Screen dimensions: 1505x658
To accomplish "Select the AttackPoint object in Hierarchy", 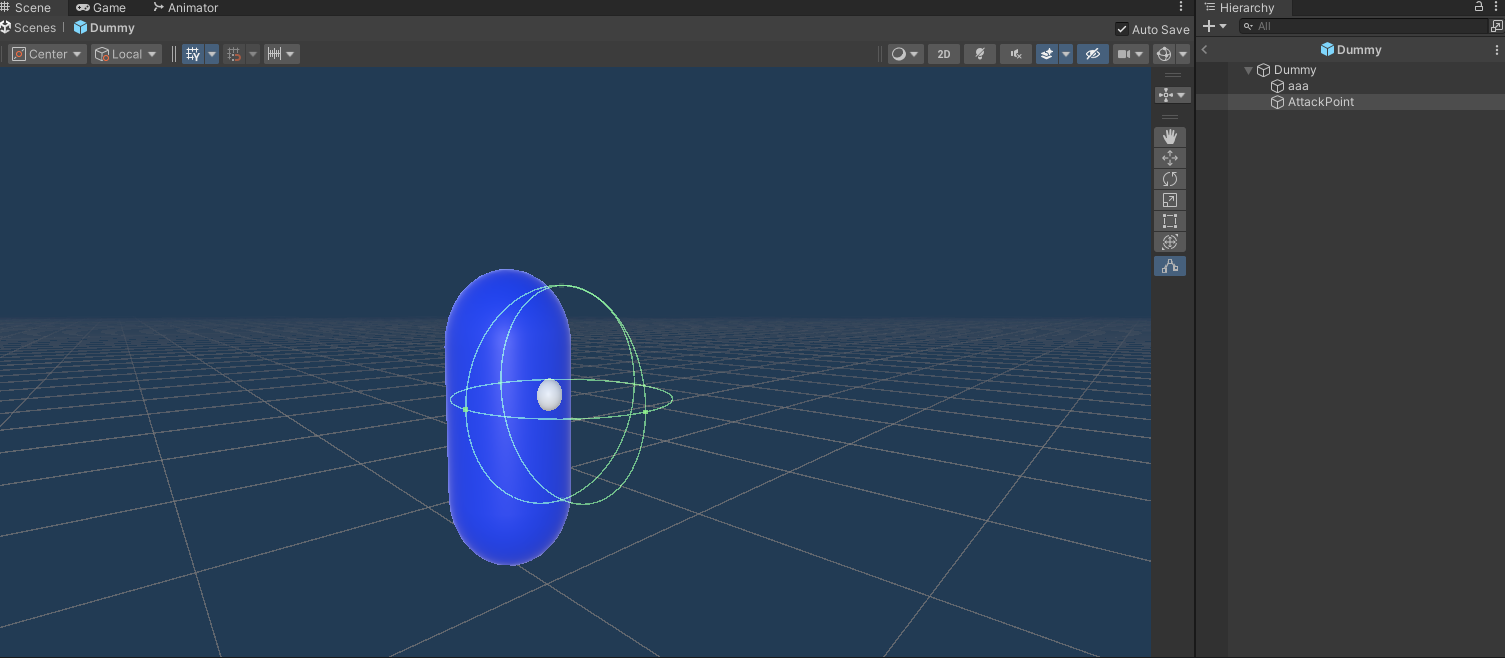I will (1350, 102).
